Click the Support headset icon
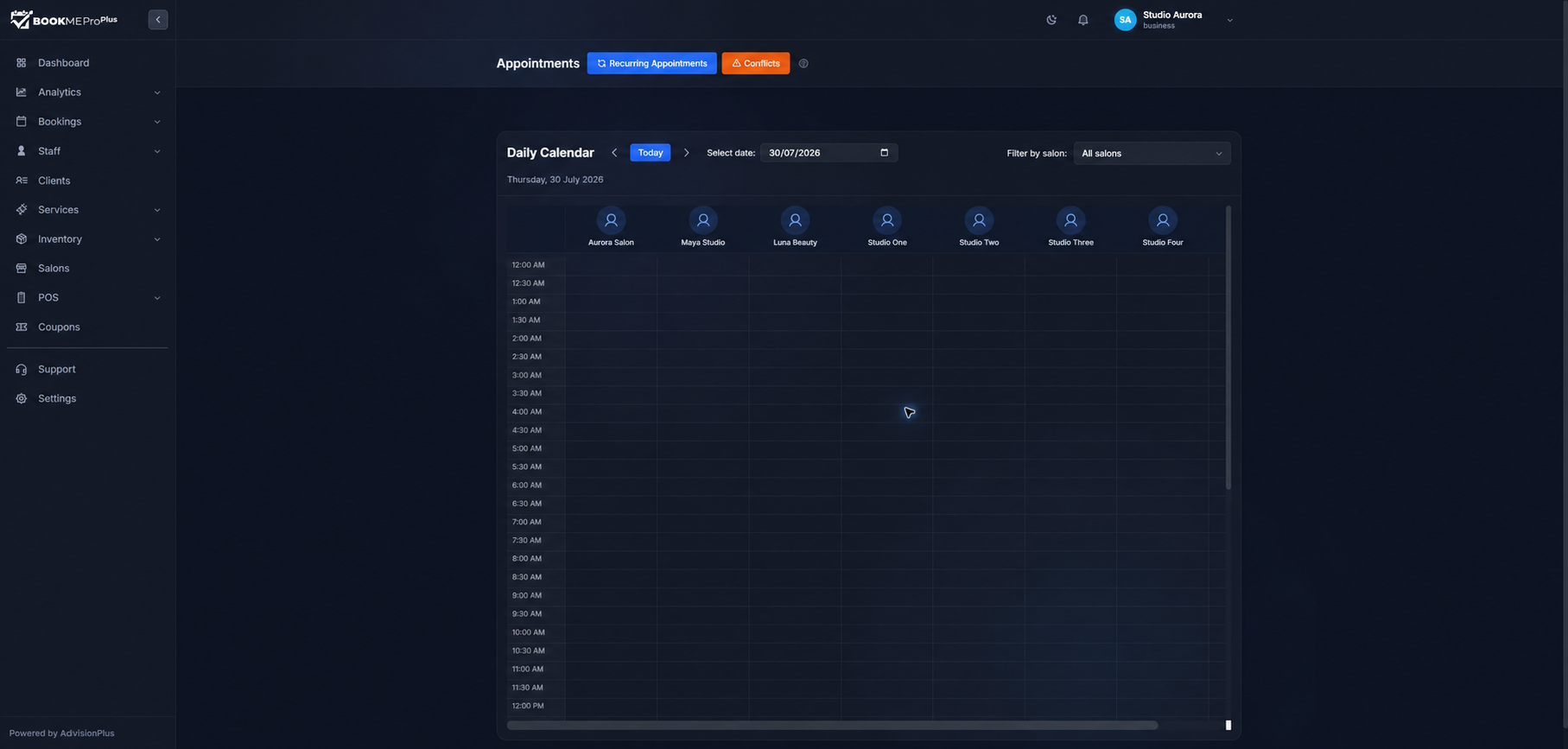 click(x=22, y=370)
